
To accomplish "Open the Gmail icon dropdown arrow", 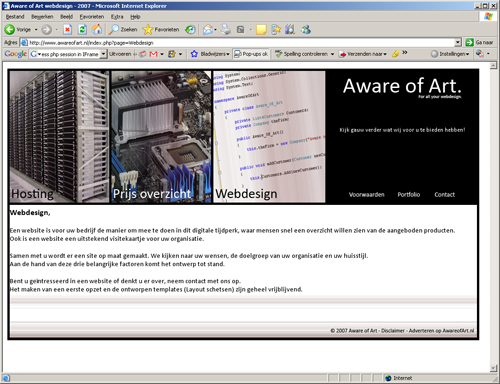I will (162, 54).
